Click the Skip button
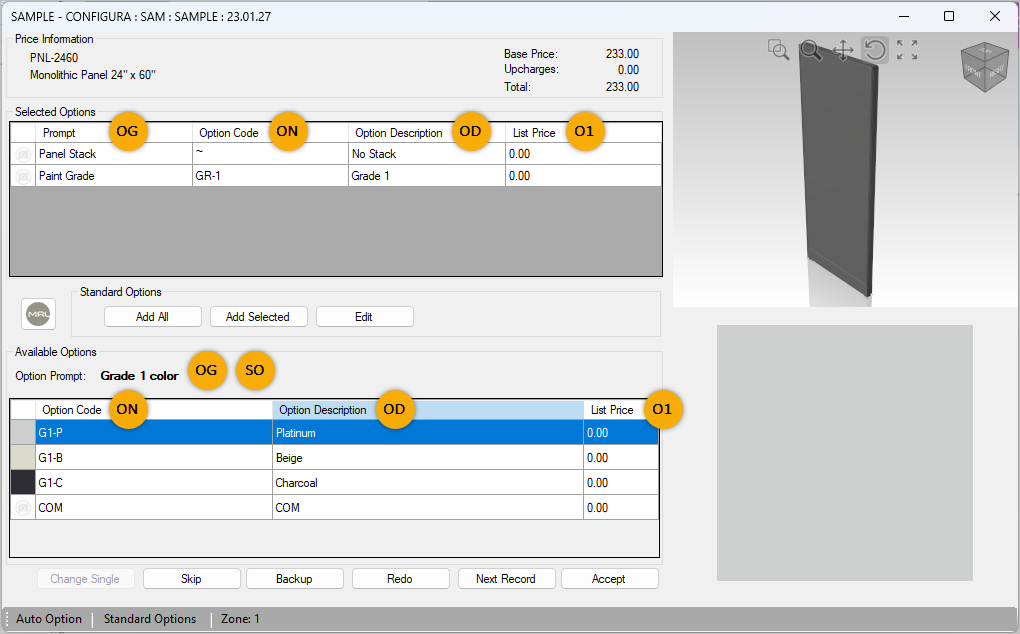This screenshot has width=1020, height=634. pyautogui.click(x=191, y=578)
